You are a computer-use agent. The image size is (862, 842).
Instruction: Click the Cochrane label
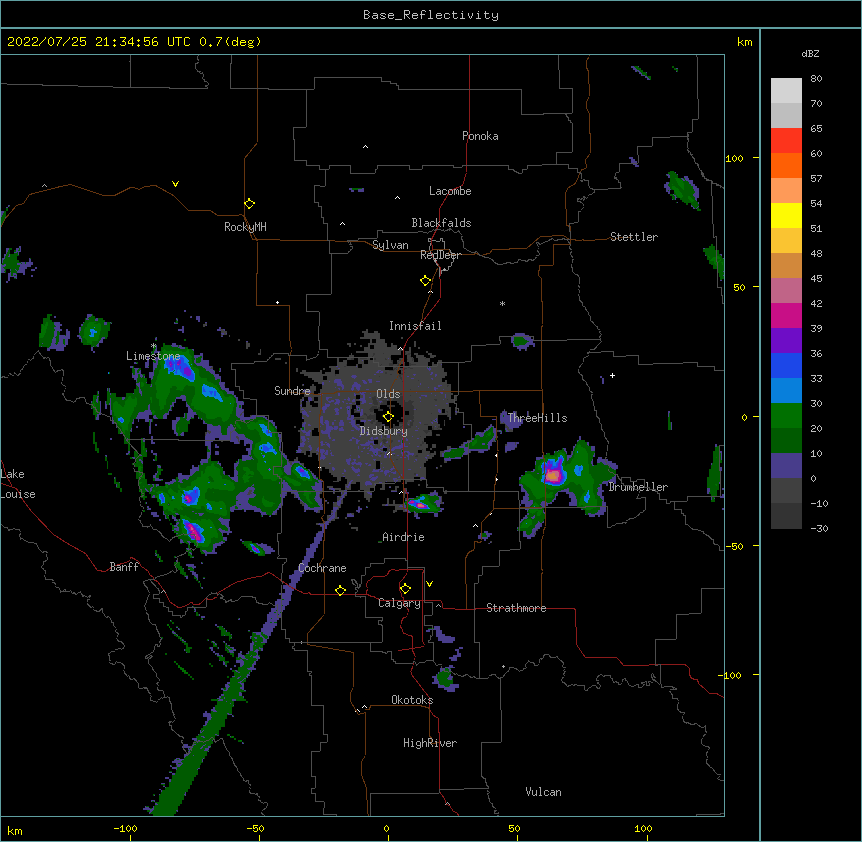322,568
